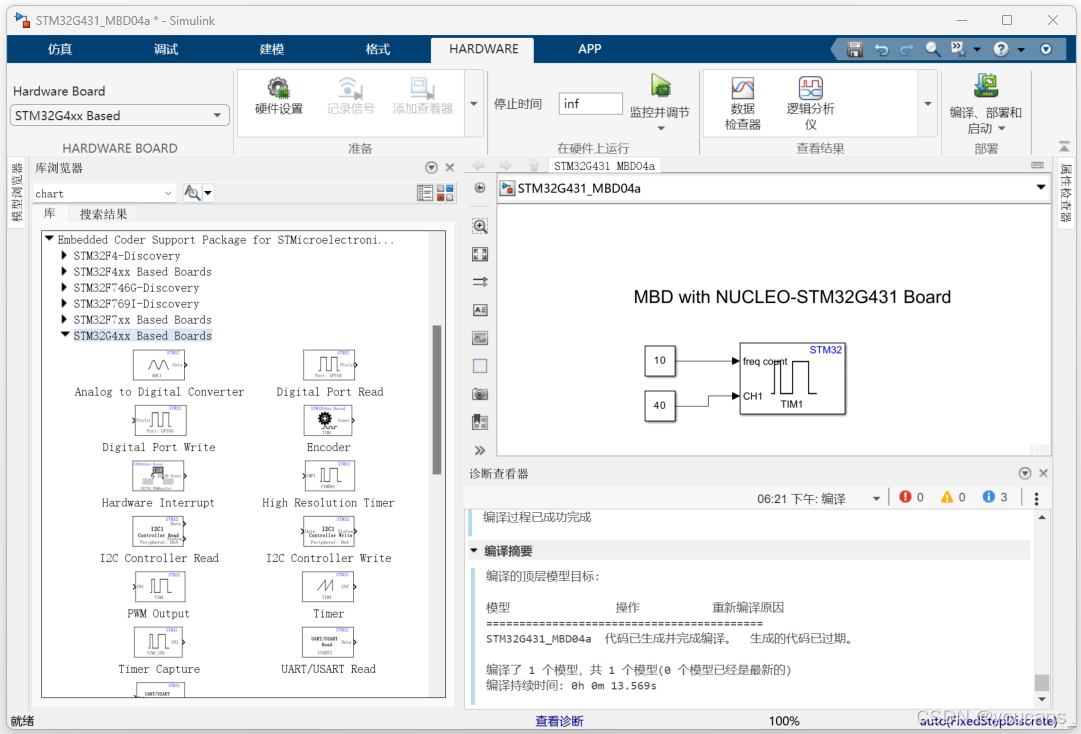Select the High Resolution Timer block icon
Image resolution: width=1081 pixels, height=734 pixels.
coord(329,476)
